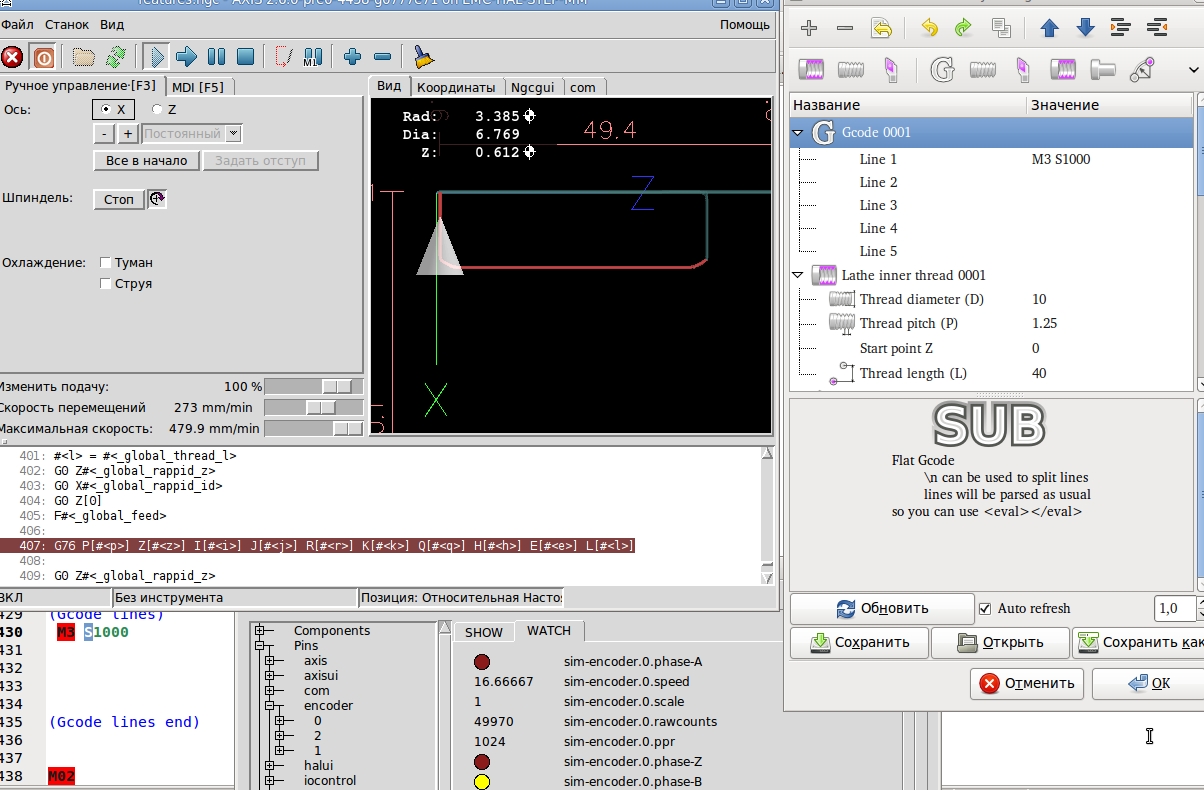Enable the Туман coolant checkbox

106,263
